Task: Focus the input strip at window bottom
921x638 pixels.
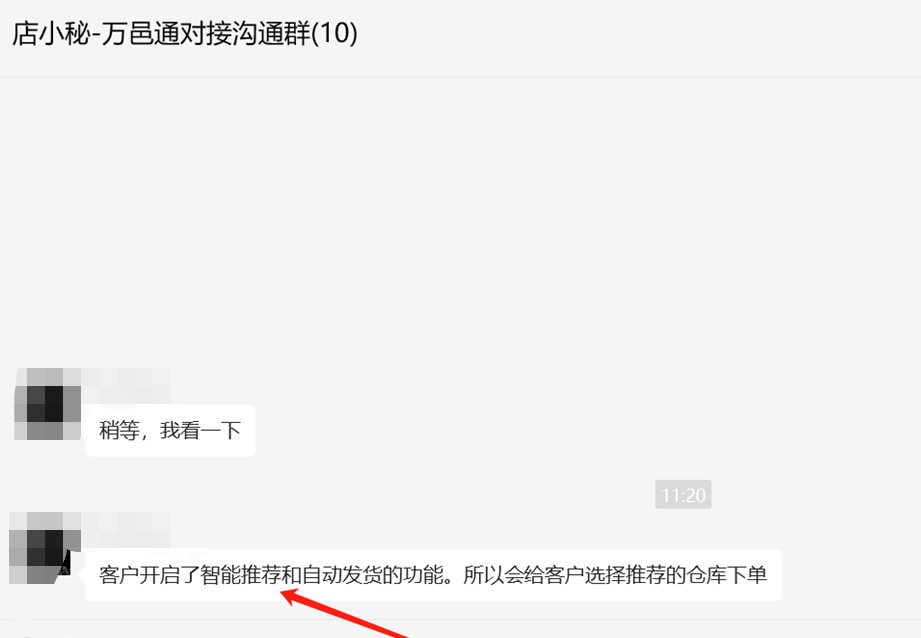Action: (460, 629)
